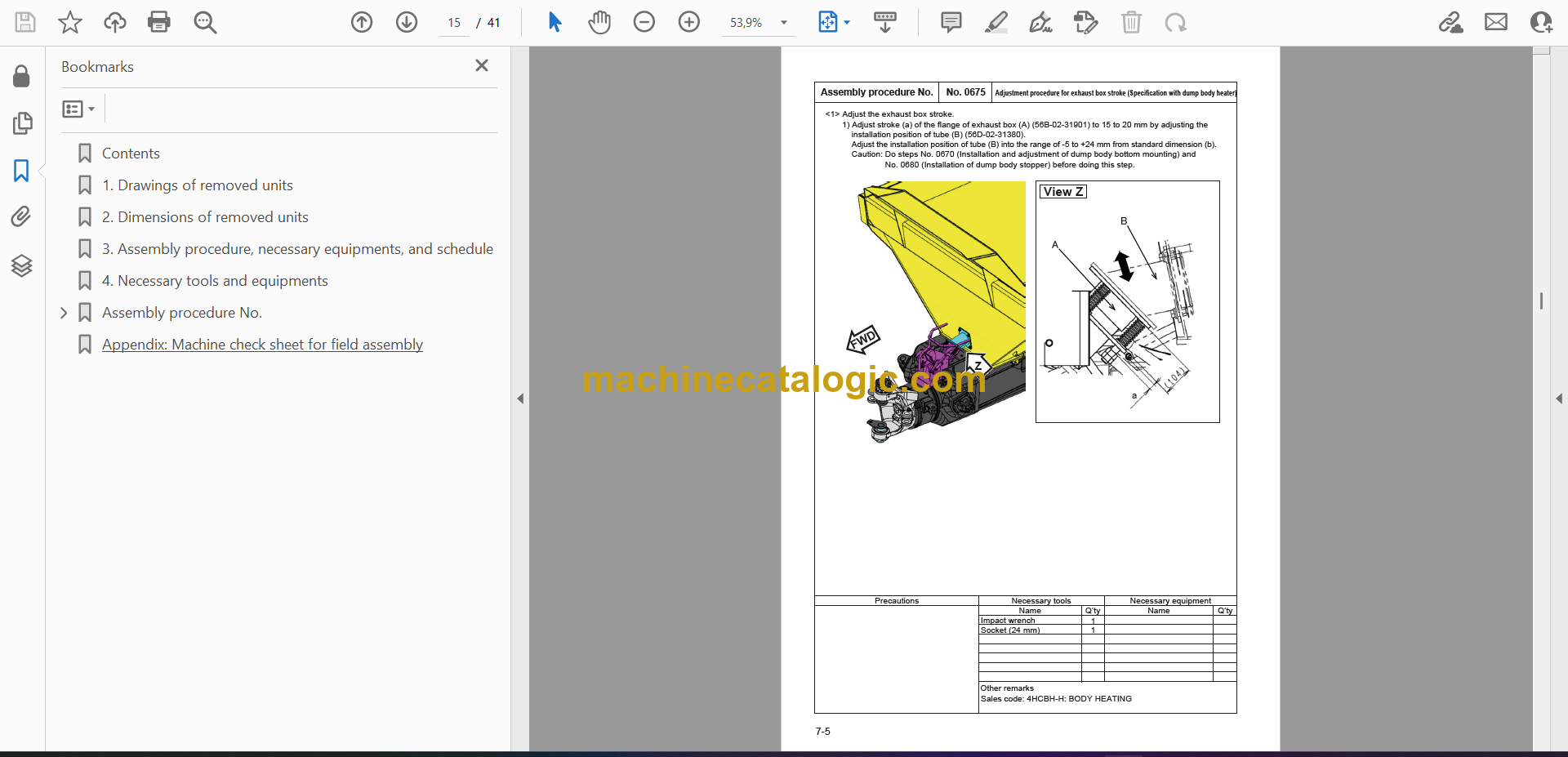The image size is (1568, 757).
Task: Add file to starred favorites
Action: 70,22
